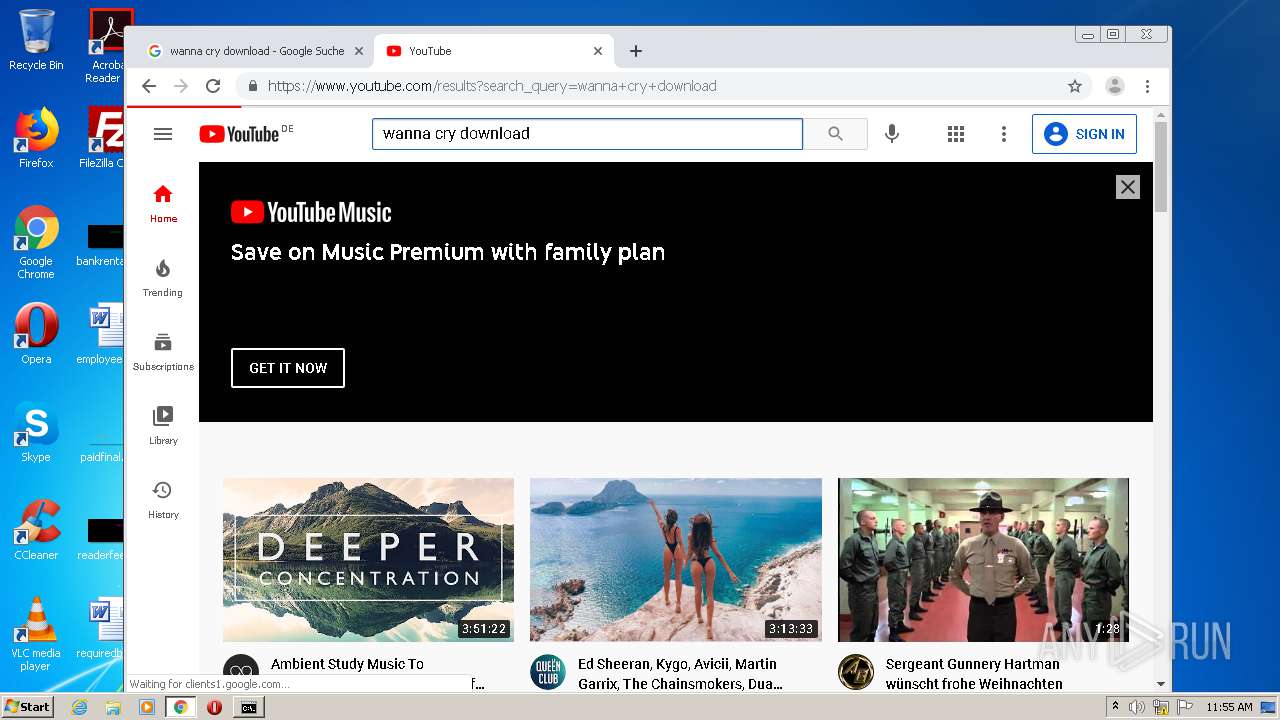Open Sergeant Hartman video's channel avatar
The image size is (1280, 720).
(856, 672)
